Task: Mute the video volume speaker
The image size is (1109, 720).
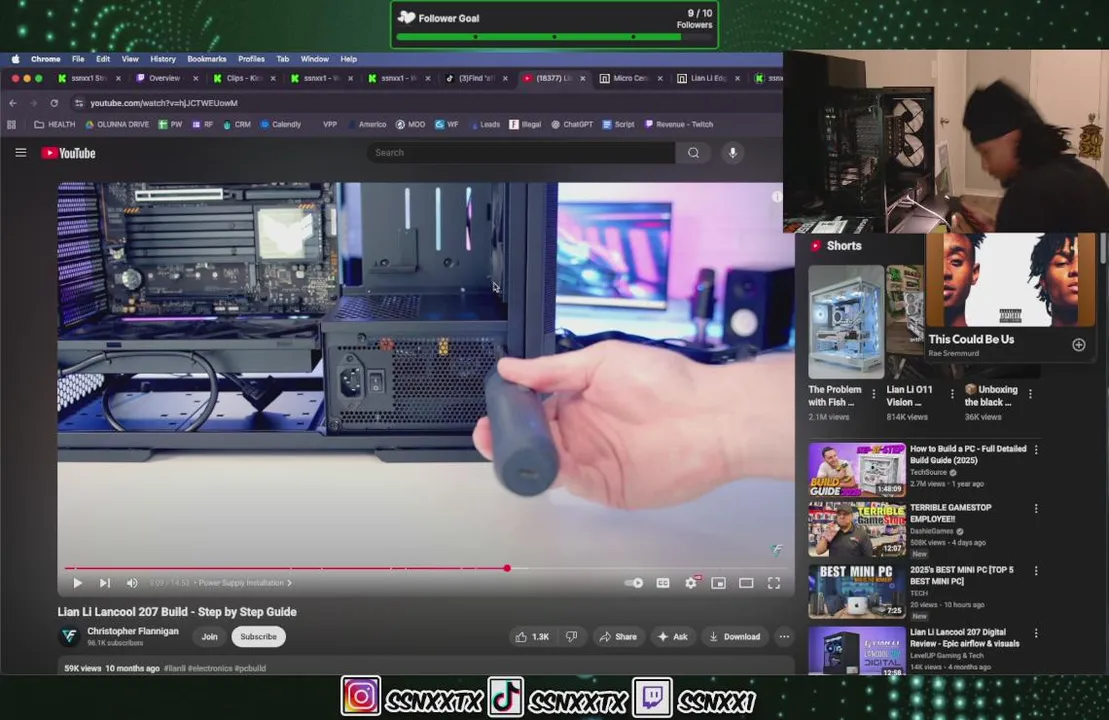Action: 132,583
